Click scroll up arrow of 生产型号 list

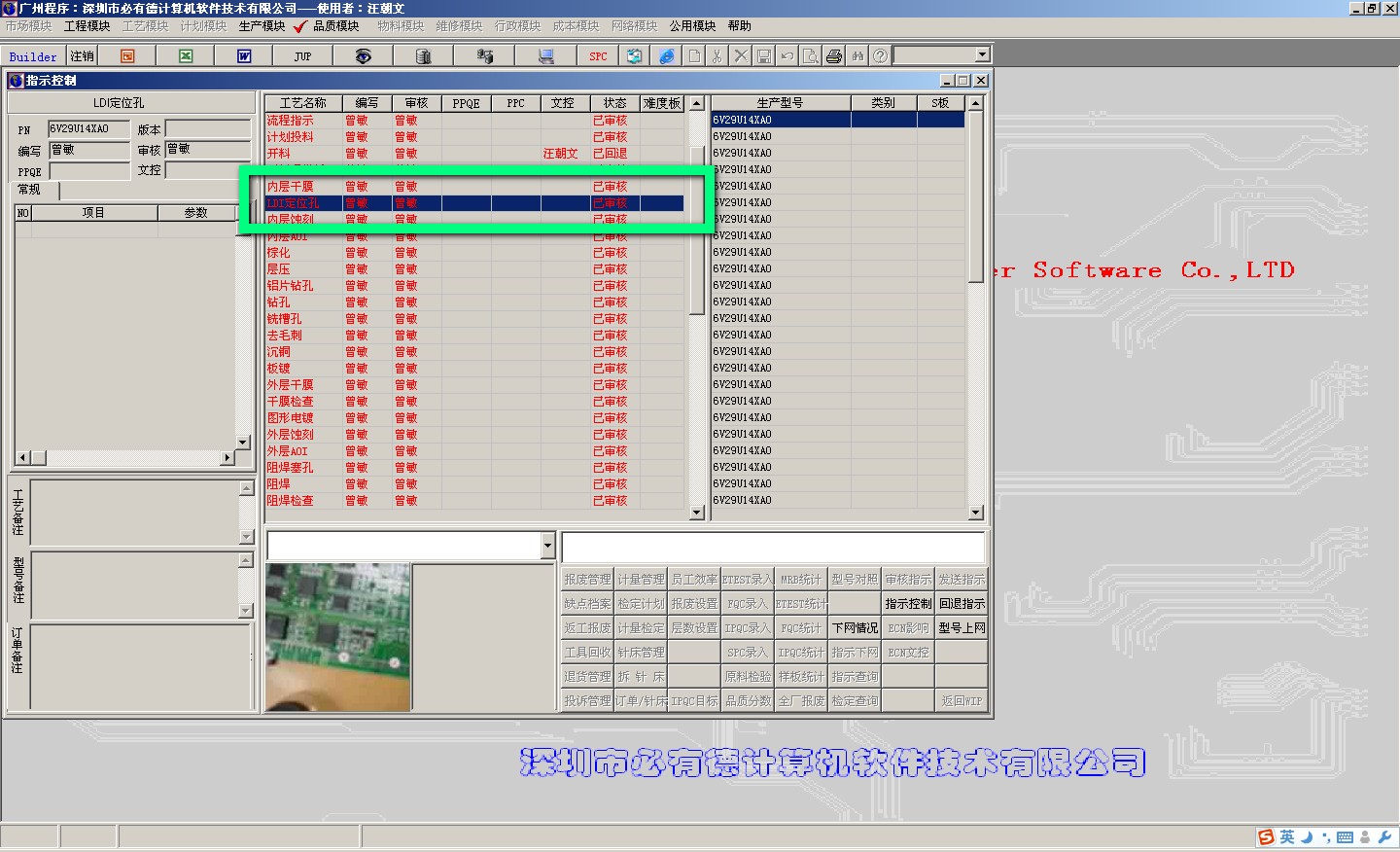coord(976,103)
